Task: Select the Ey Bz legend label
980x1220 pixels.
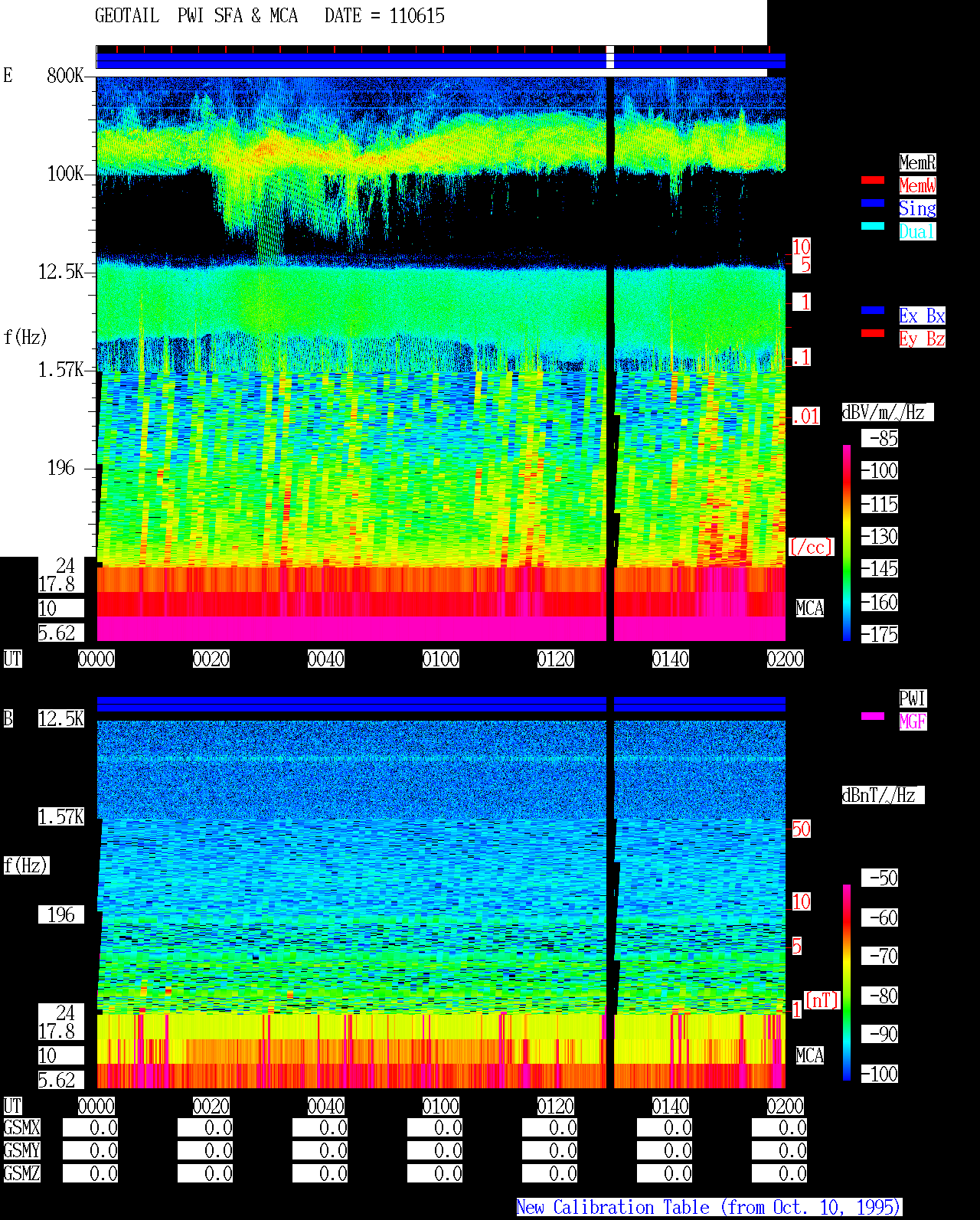Action: click(922, 339)
